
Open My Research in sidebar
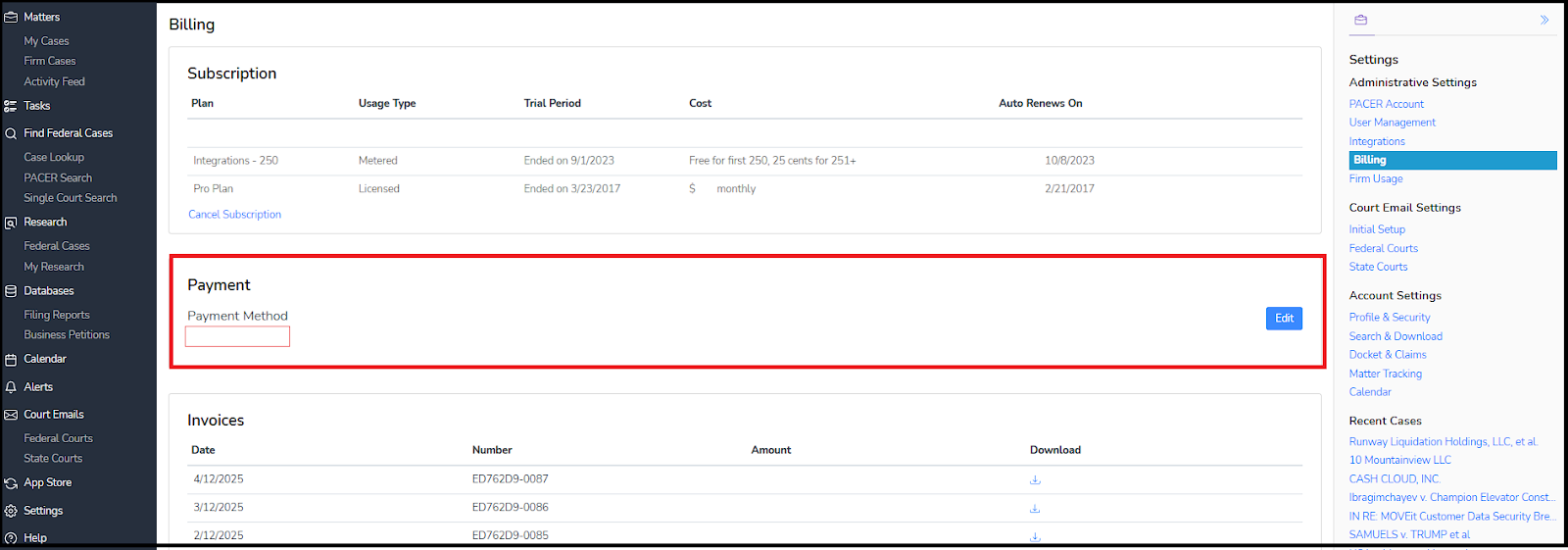click(x=54, y=267)
